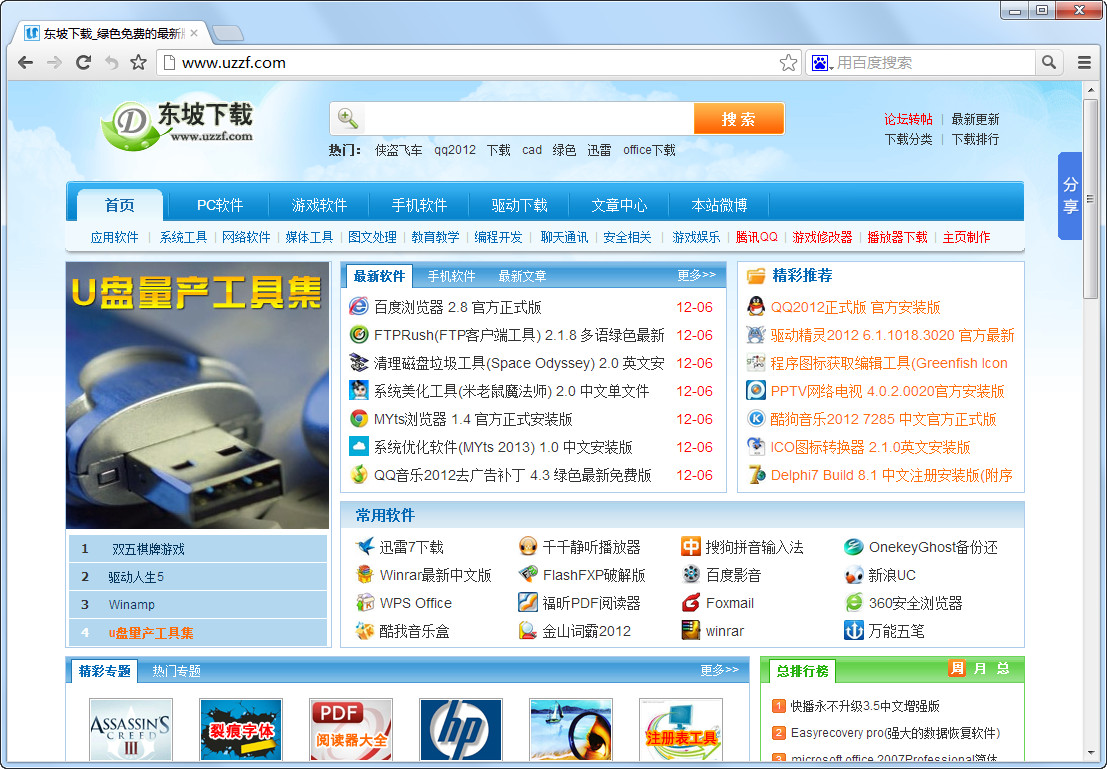The height and width of the screenshot is (769, 1107).
Task: Click the 迅雷7下载 bird icon
Action: coord(364,546)
